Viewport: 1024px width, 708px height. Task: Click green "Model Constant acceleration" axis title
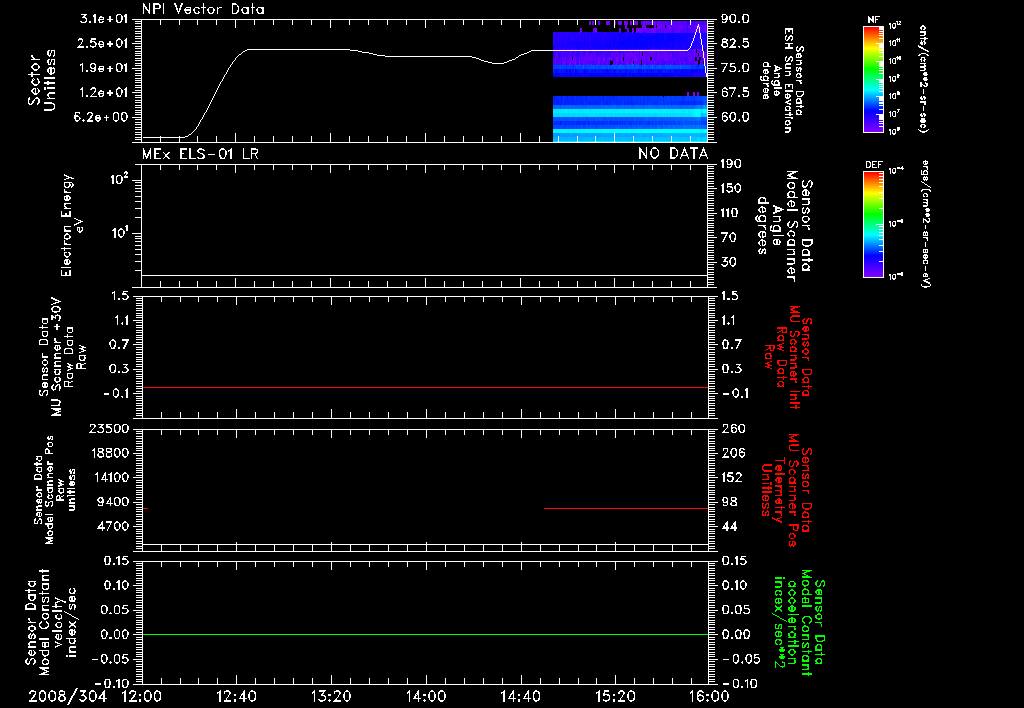pos(799,623)
